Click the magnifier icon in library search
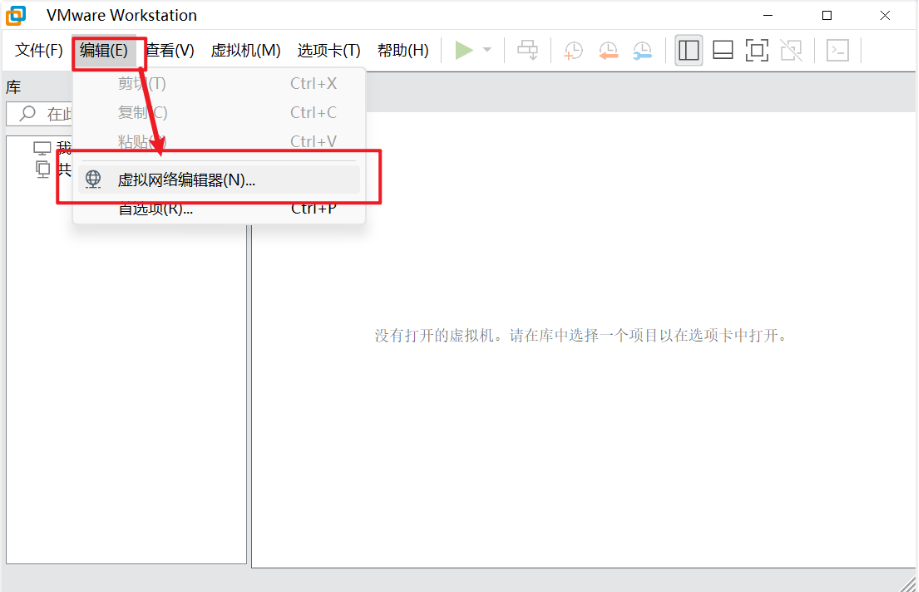919x592 pixels. (27, 113)
